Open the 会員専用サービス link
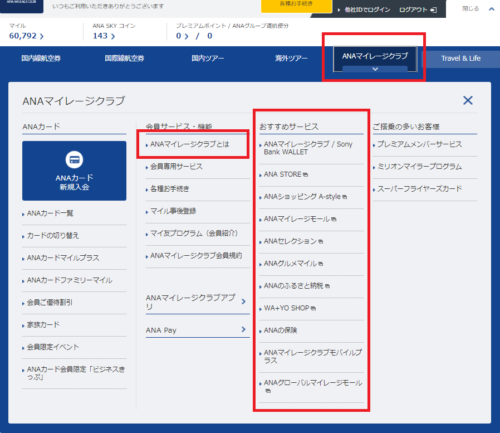Viewport: 500px width, 433px height. pos(176,167)
